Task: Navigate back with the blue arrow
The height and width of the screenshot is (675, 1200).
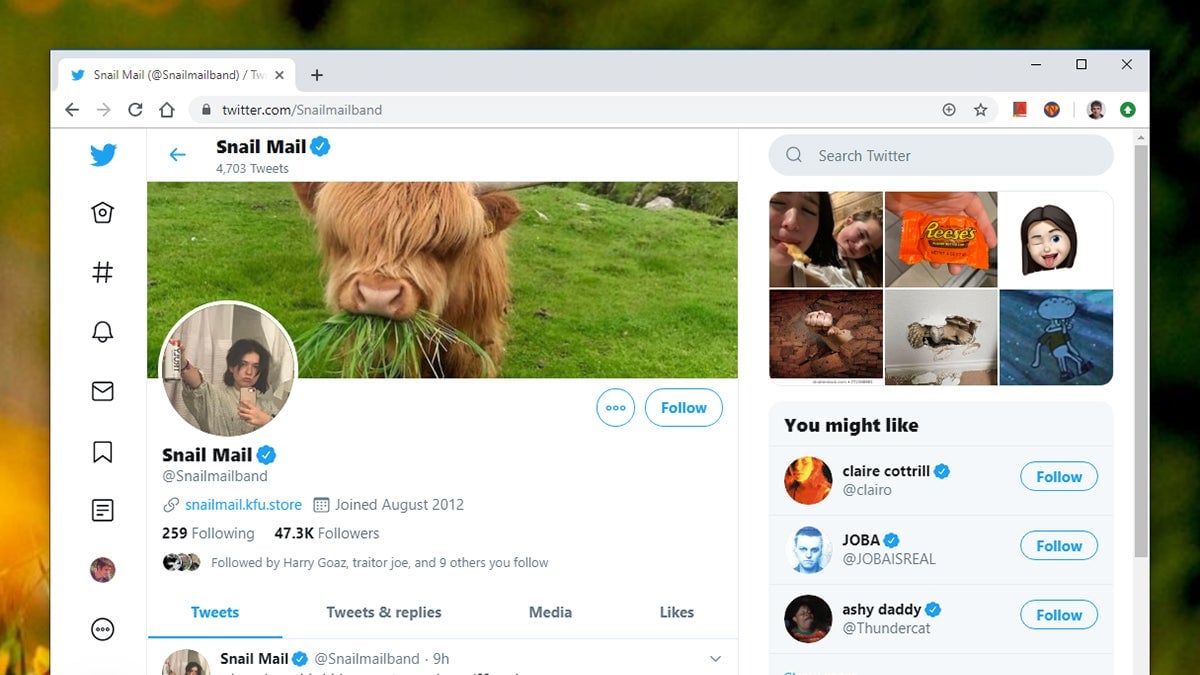Action: pyautogui.click(x=178, y=155)
